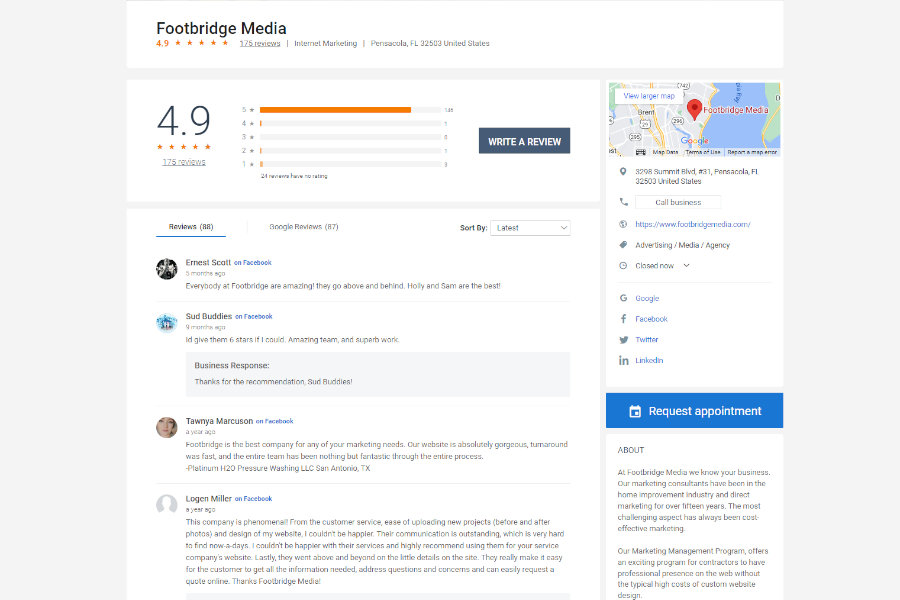The image size is (900, 600).
Task: Click Ernest Scott's profile avatar
Action: (x=166, y=269)
